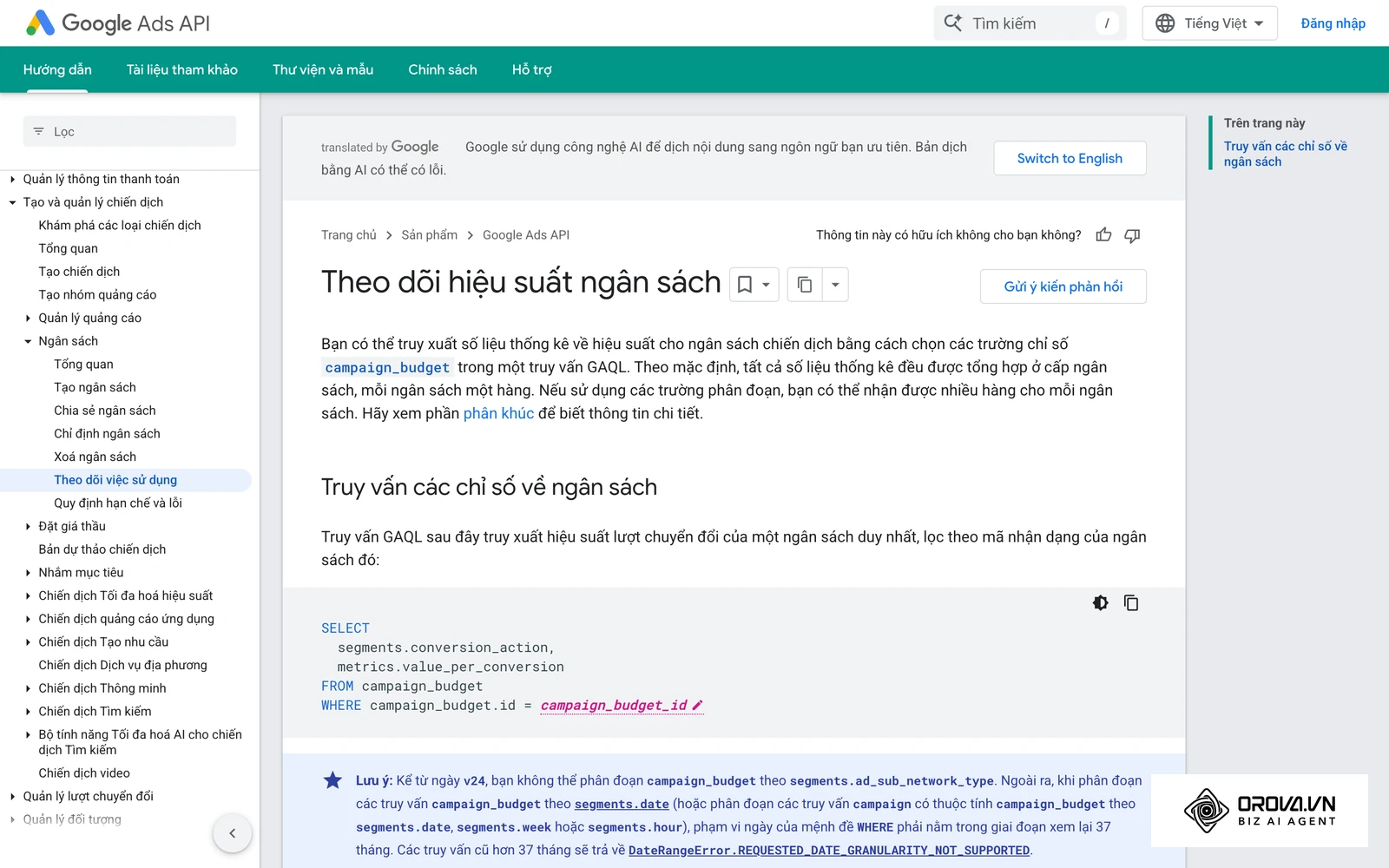Viewport: 1389px width, 868px height.
Task: Copy the page using the copy page icon
Action: (805, 285)
